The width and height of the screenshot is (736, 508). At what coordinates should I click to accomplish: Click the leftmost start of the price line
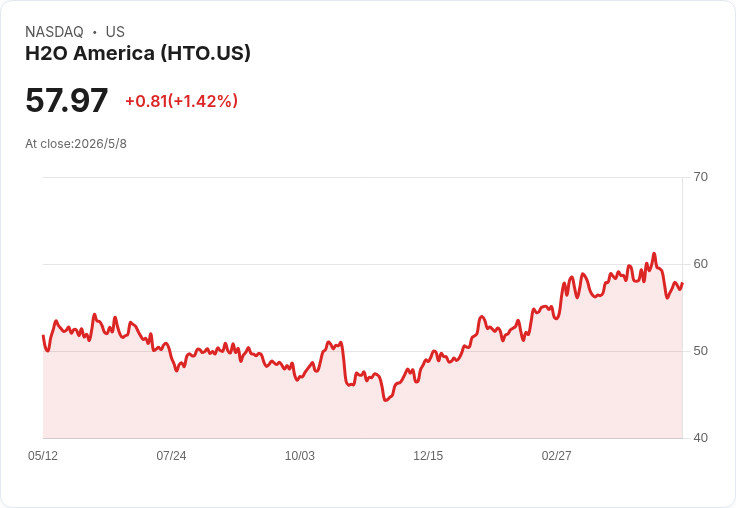43,336
